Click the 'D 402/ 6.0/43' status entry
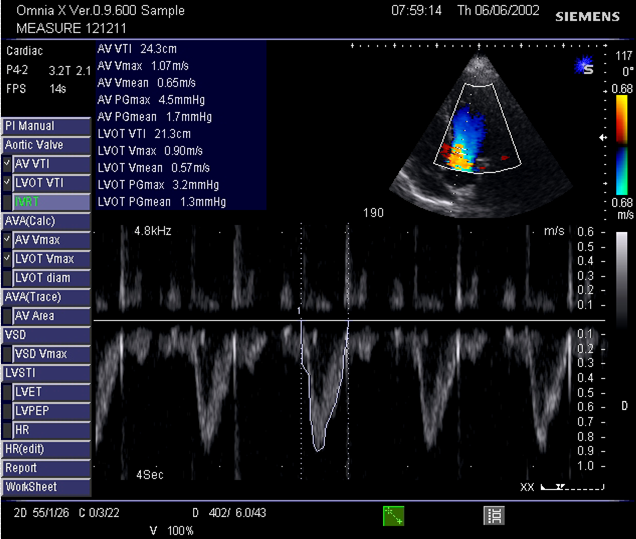Viewport: 636px width, 539px height. pyautogui.click(x=229, y=513)
